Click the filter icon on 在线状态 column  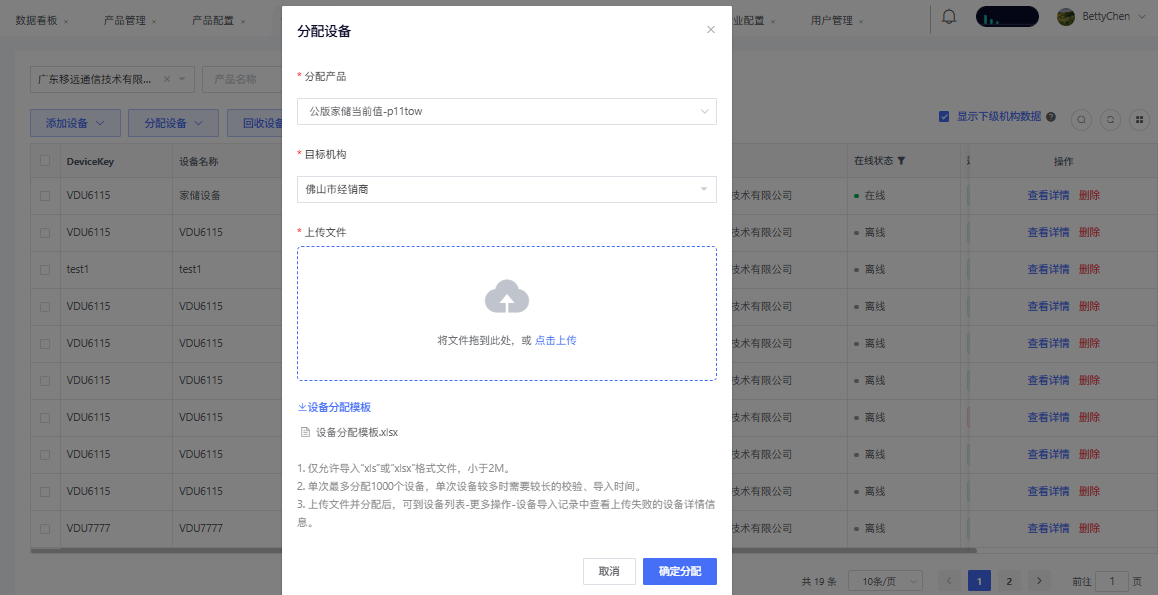click(901, 161)
